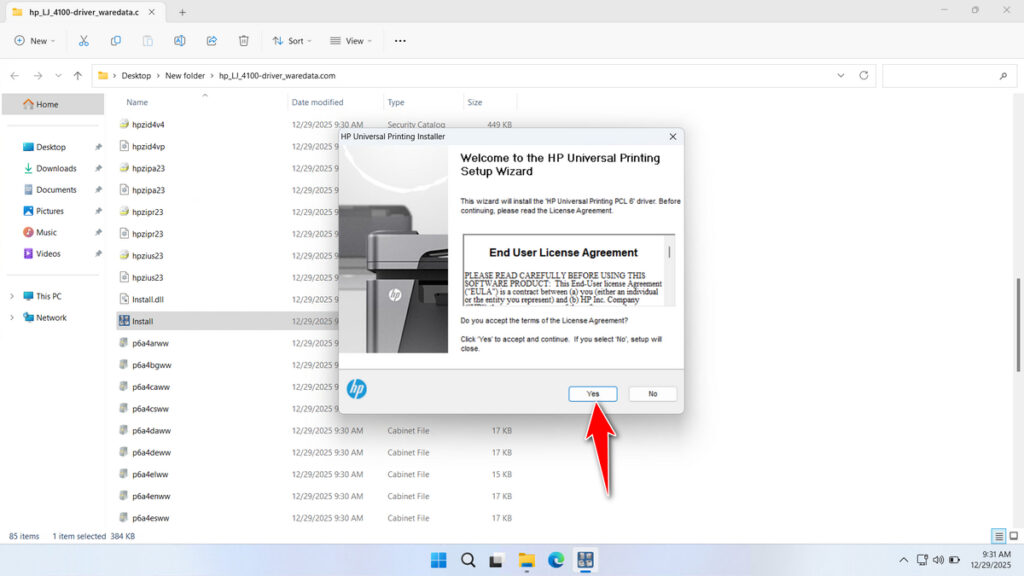Click the Copy icon
The height and width of the screenshot is (576, 1024).
pyautogui.click(x=116, y=40)
